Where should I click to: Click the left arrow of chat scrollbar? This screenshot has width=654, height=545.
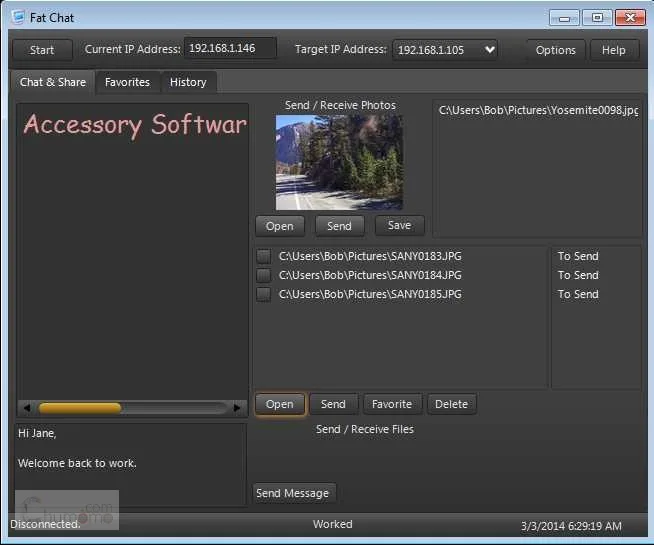coord(27,408)
